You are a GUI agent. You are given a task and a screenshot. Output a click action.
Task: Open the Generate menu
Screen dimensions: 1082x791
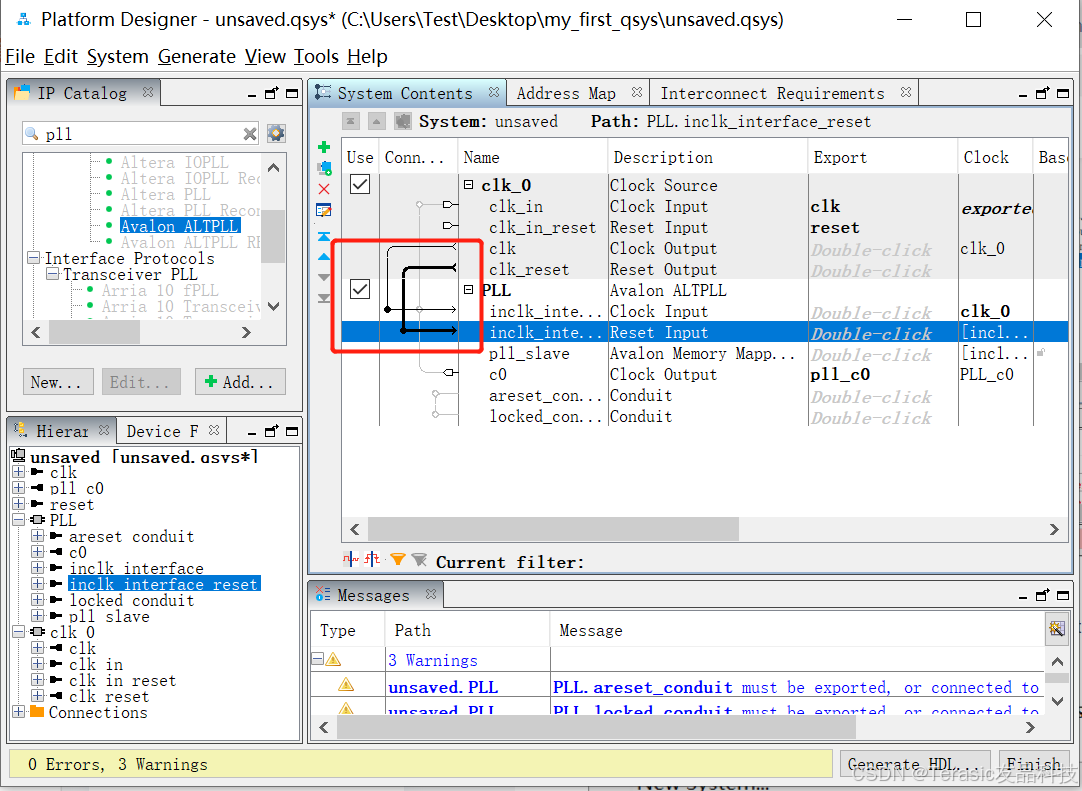coord(197,57)
